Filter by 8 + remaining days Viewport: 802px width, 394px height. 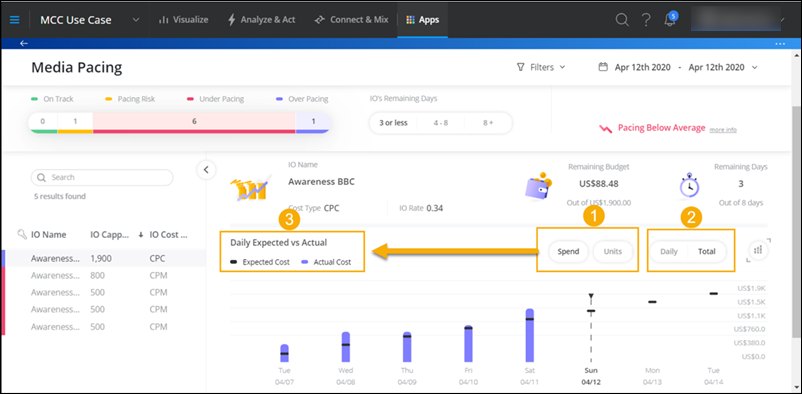pos(488,123)
